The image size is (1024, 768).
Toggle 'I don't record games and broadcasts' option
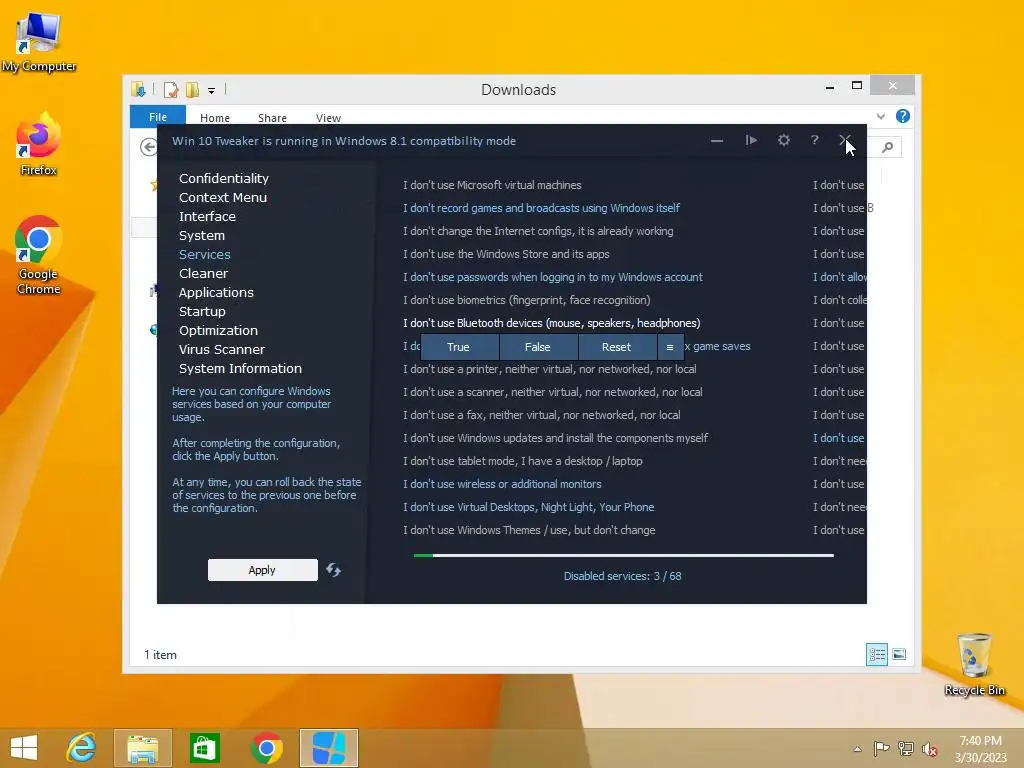(541, 208)
